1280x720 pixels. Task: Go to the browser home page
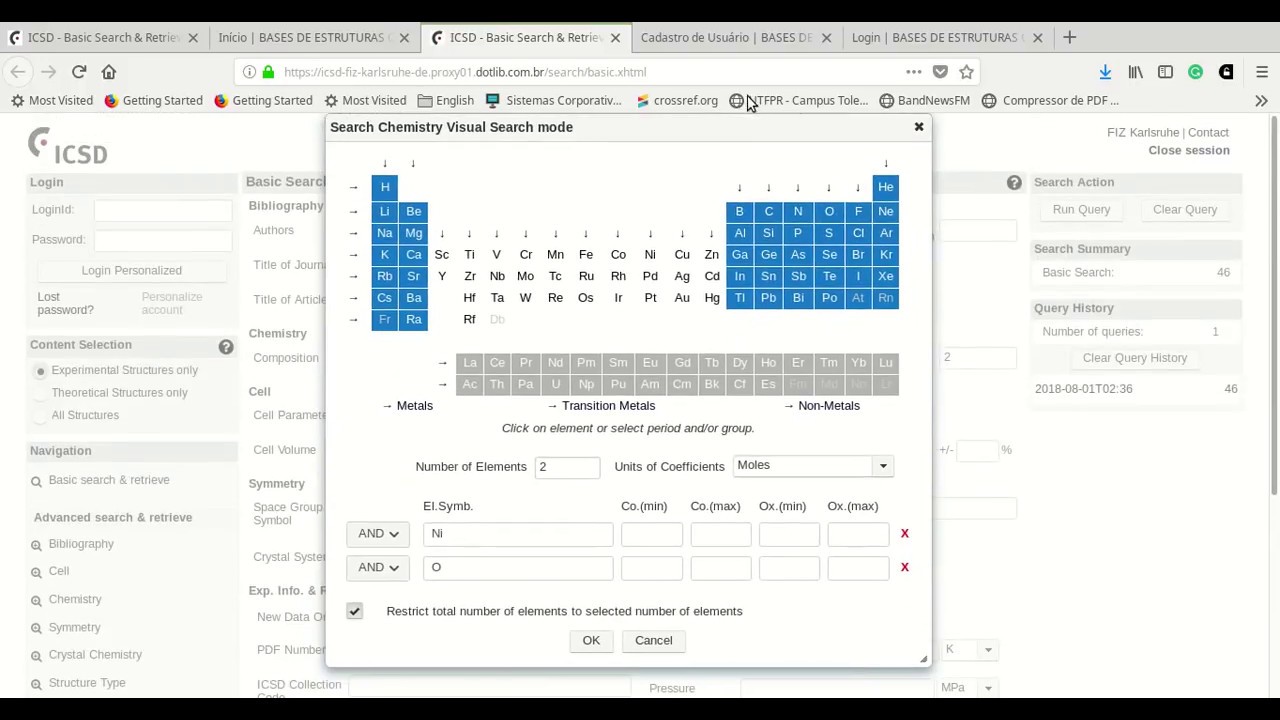(109, 72)
